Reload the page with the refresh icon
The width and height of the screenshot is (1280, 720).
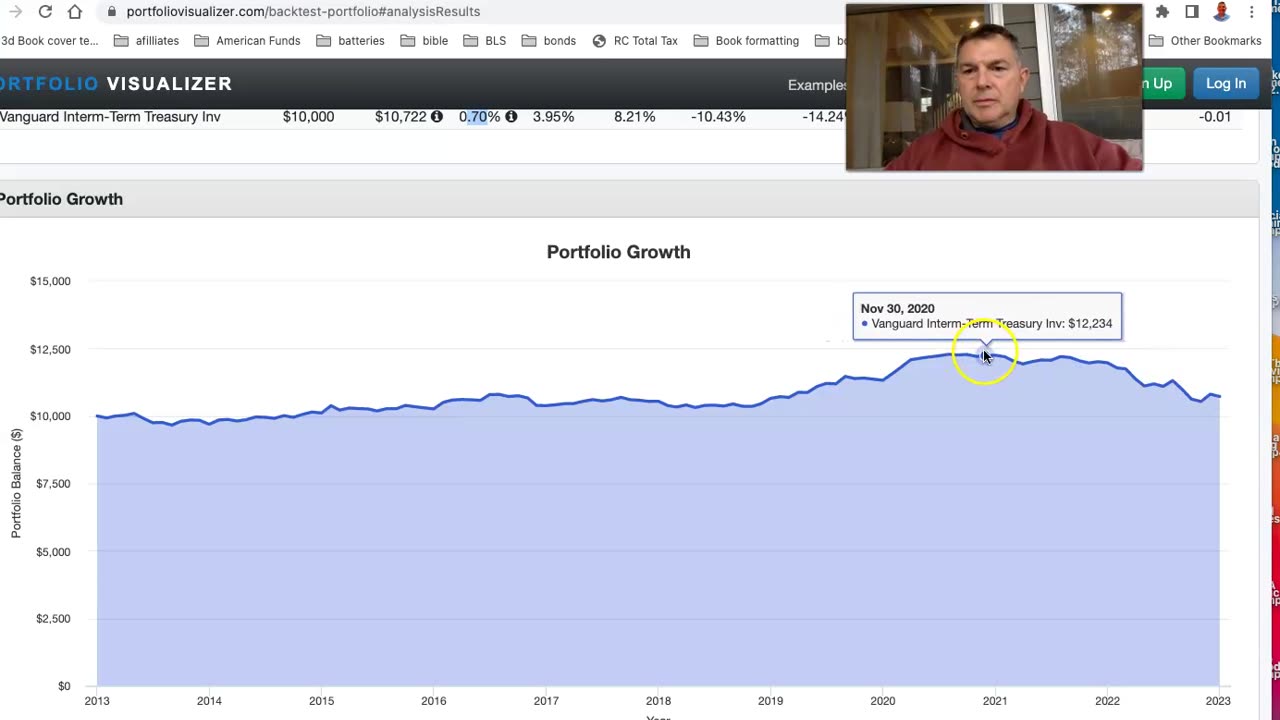pos(45,12)
